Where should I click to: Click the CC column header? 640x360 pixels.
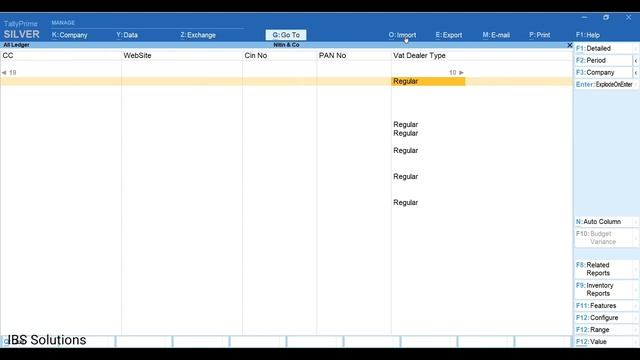point(8,56)
